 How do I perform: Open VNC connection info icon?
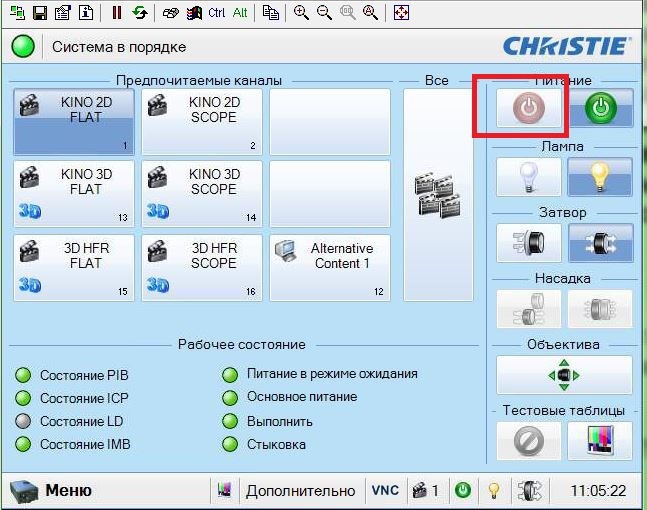[86, 13]
